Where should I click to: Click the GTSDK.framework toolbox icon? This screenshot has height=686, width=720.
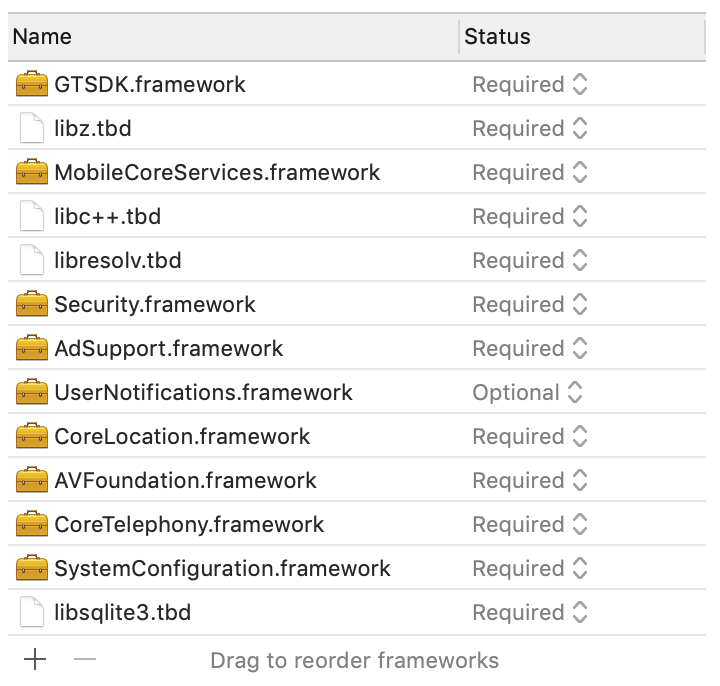(x=32, y=85)
